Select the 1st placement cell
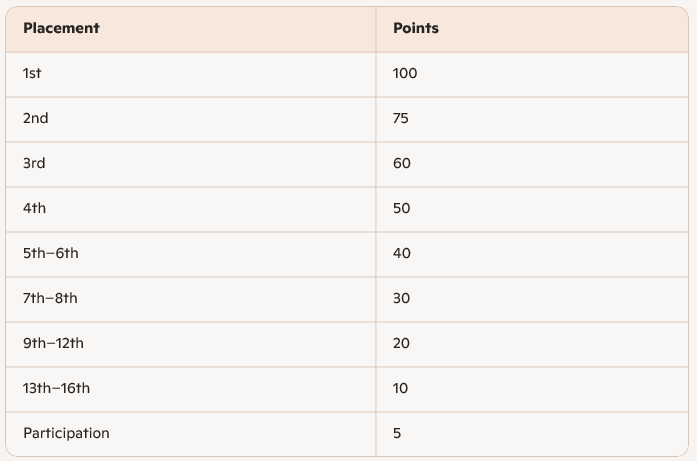Screen dimensions: 697x461 click(33, 73)
